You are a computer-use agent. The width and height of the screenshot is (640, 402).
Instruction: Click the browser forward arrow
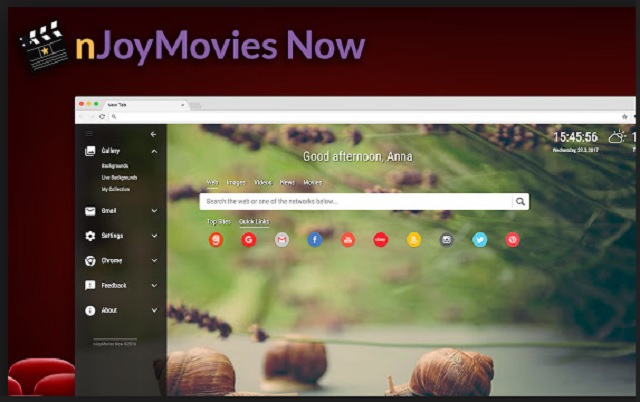91,117
